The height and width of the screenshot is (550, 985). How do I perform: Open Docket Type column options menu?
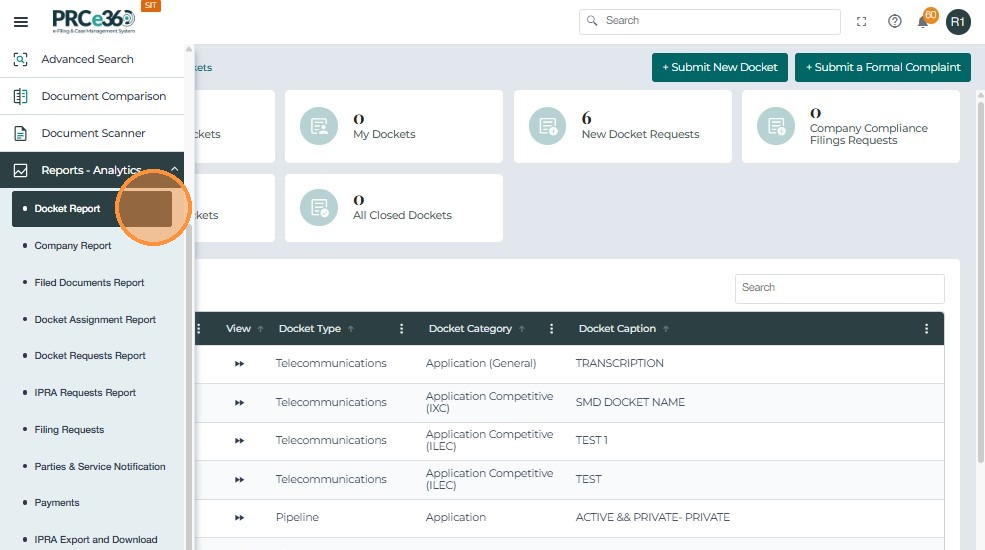pos(401,329)
